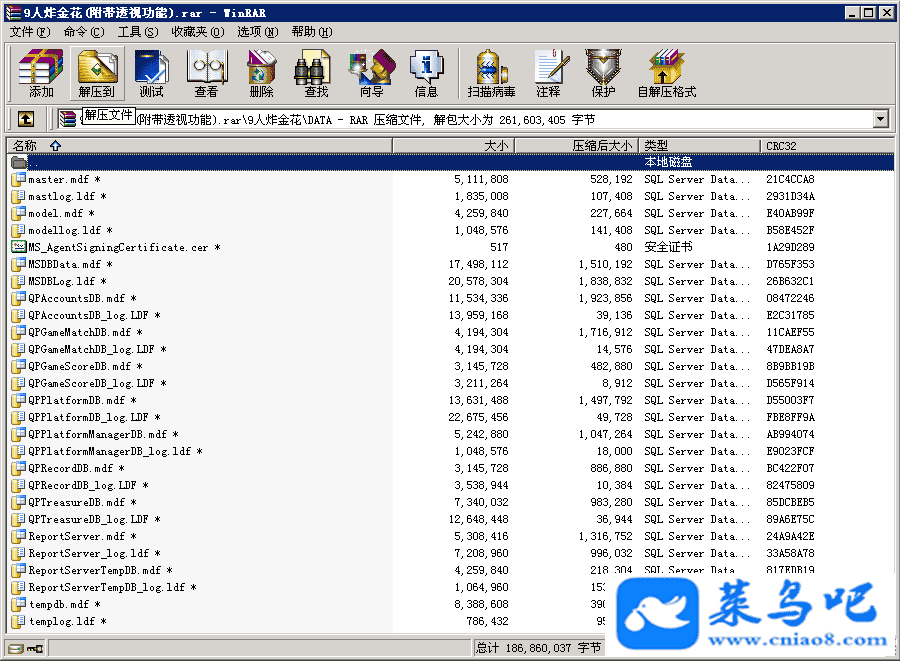This screenshot has height=661, width=900.
Task: Create 自解压格式 (SFX) archive
Action: tap(667, 73)
